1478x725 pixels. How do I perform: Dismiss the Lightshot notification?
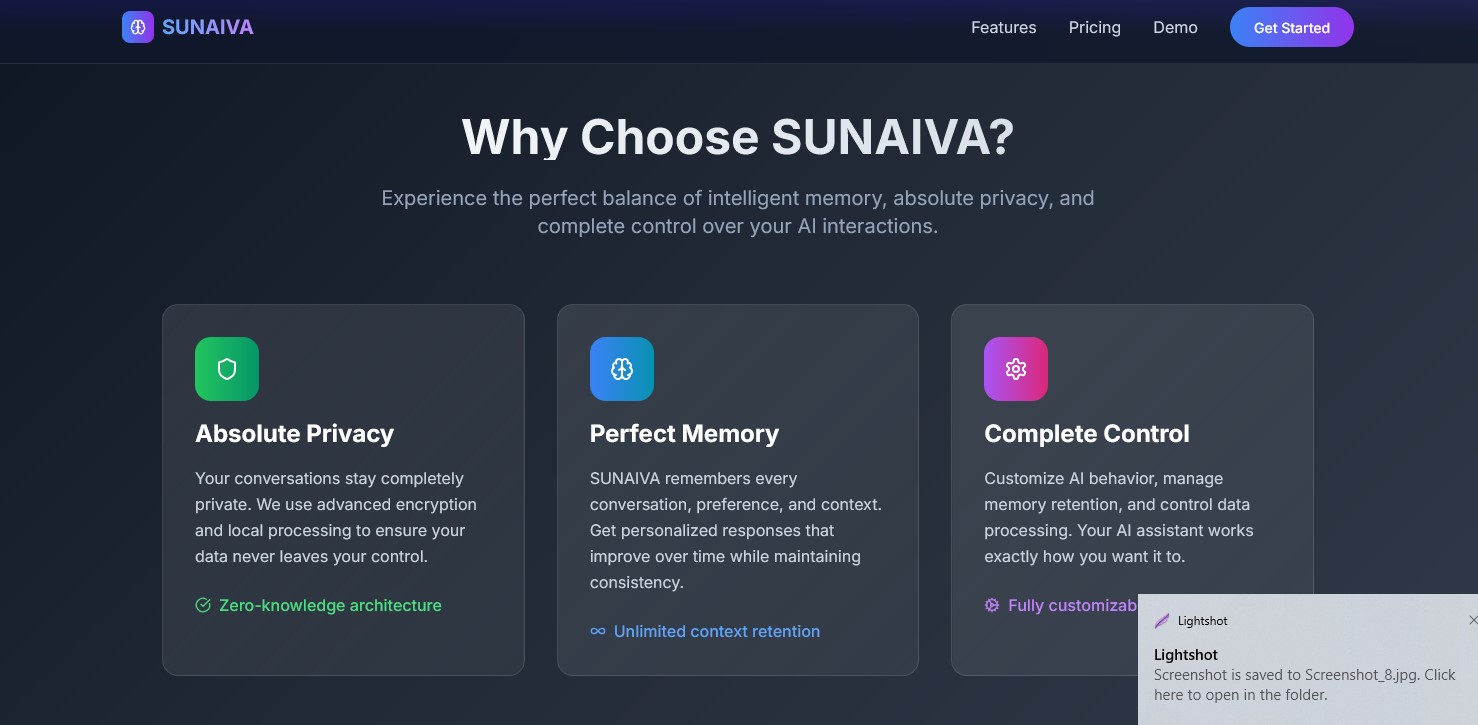[1472, 620]
